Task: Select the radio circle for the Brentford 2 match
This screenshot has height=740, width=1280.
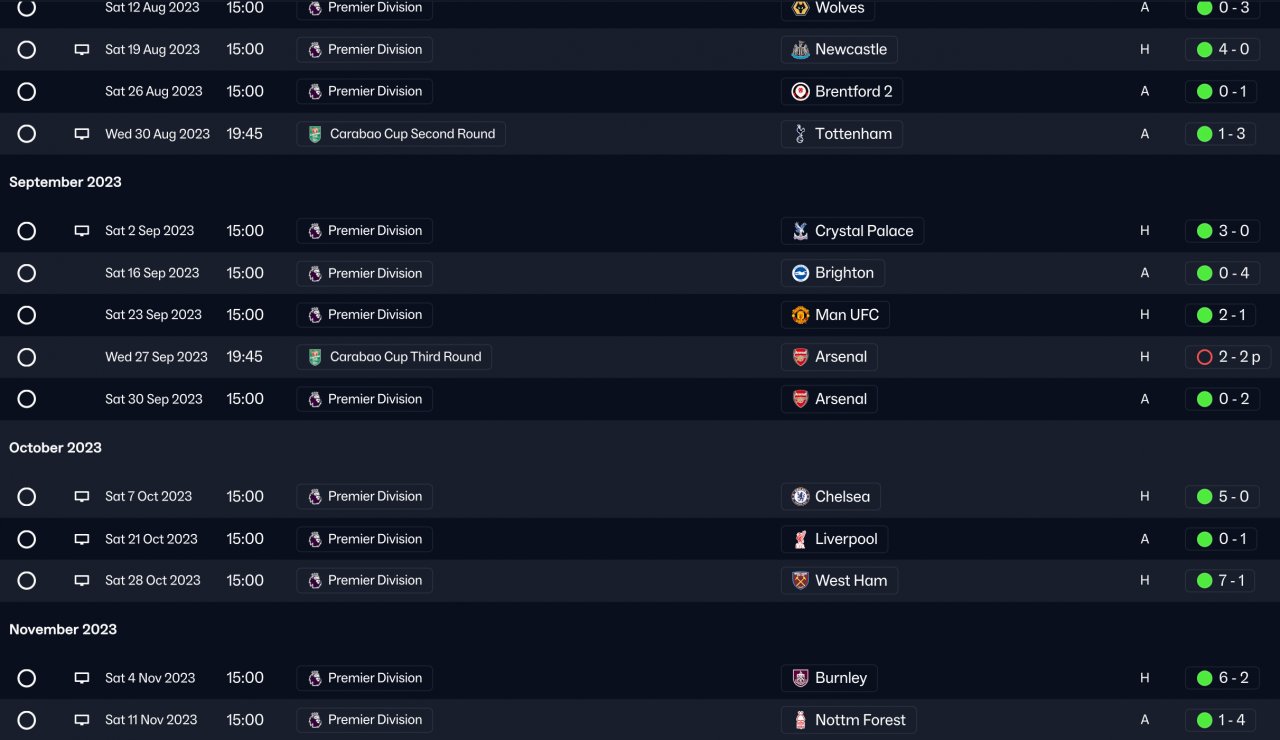Action: coord(27,92)
